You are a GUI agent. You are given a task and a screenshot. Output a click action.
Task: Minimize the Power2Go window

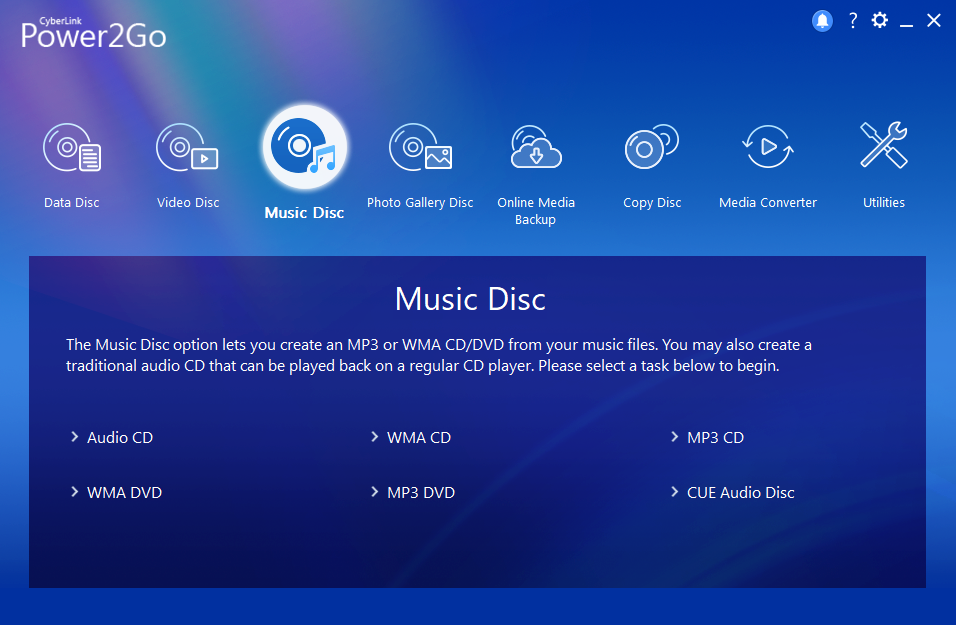907,24
